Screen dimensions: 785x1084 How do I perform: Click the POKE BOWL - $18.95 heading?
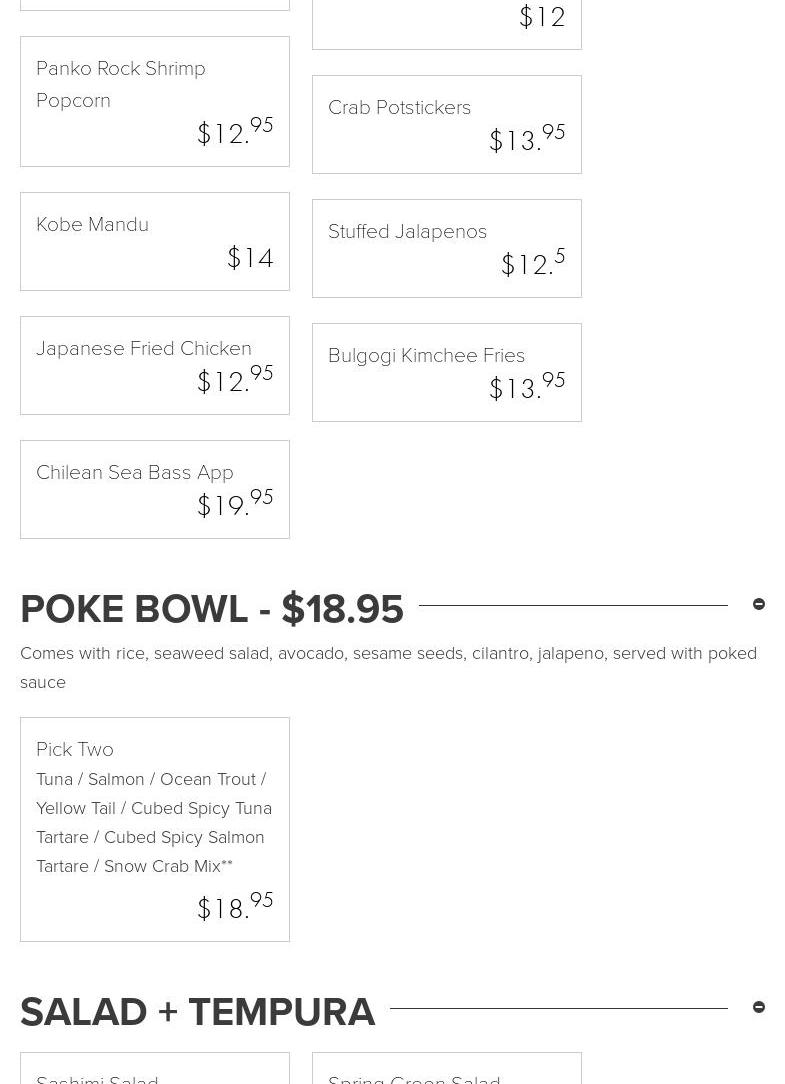coord(212,609)
